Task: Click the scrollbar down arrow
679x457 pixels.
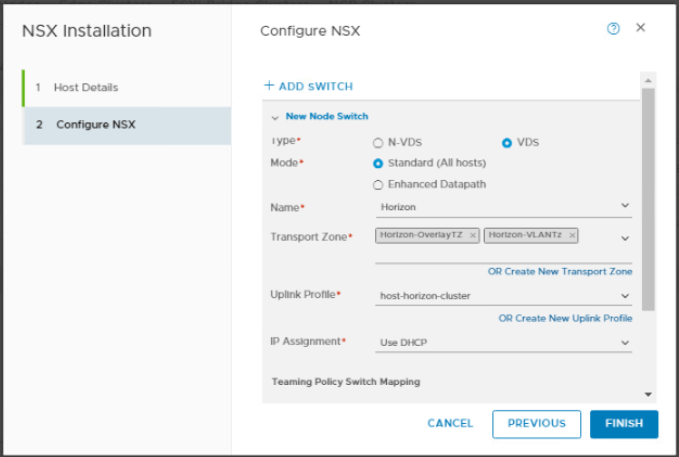Action: (647, 395)
